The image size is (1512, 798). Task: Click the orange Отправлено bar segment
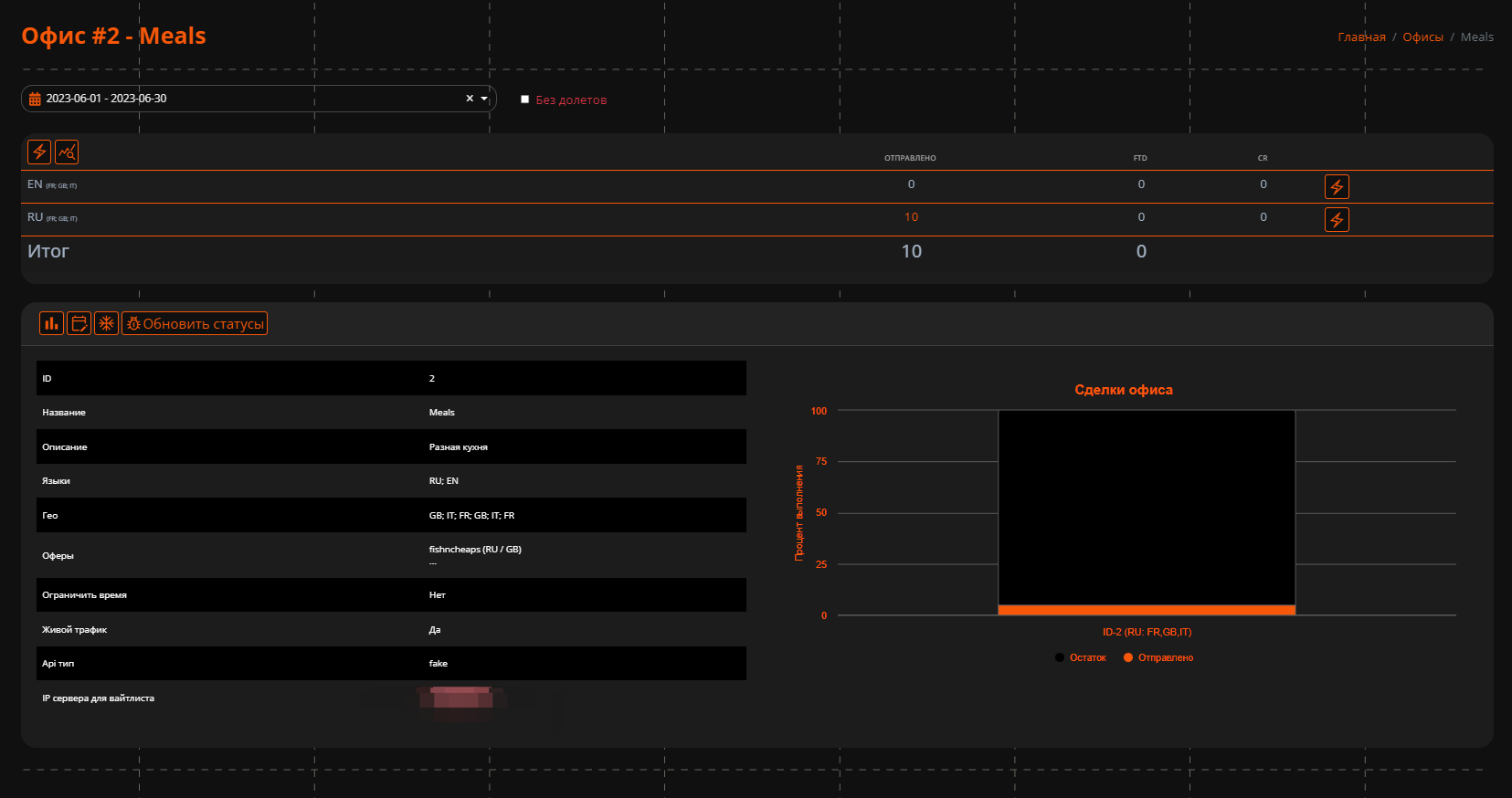point(1147,610)
